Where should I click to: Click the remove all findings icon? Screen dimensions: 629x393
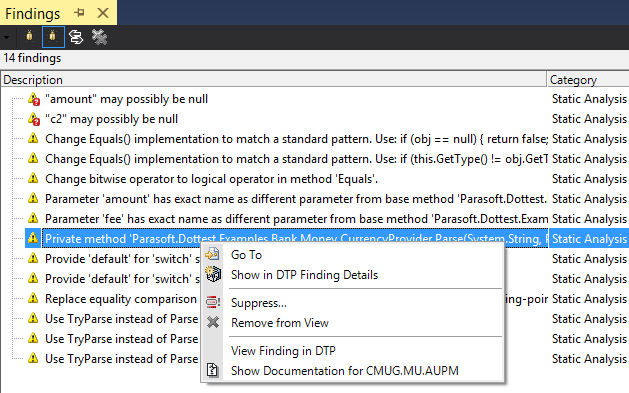coord(99,37)
